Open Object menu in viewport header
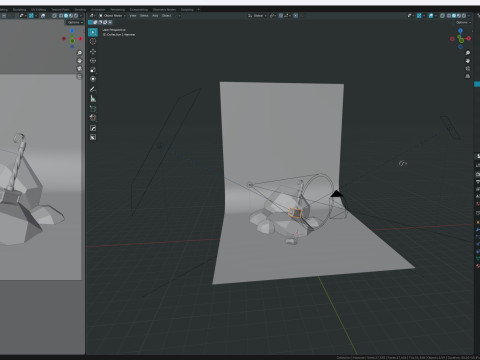Image resolution: width=480 pixels, height=360 pixels. pyautogui.click(x=166, y=16)
